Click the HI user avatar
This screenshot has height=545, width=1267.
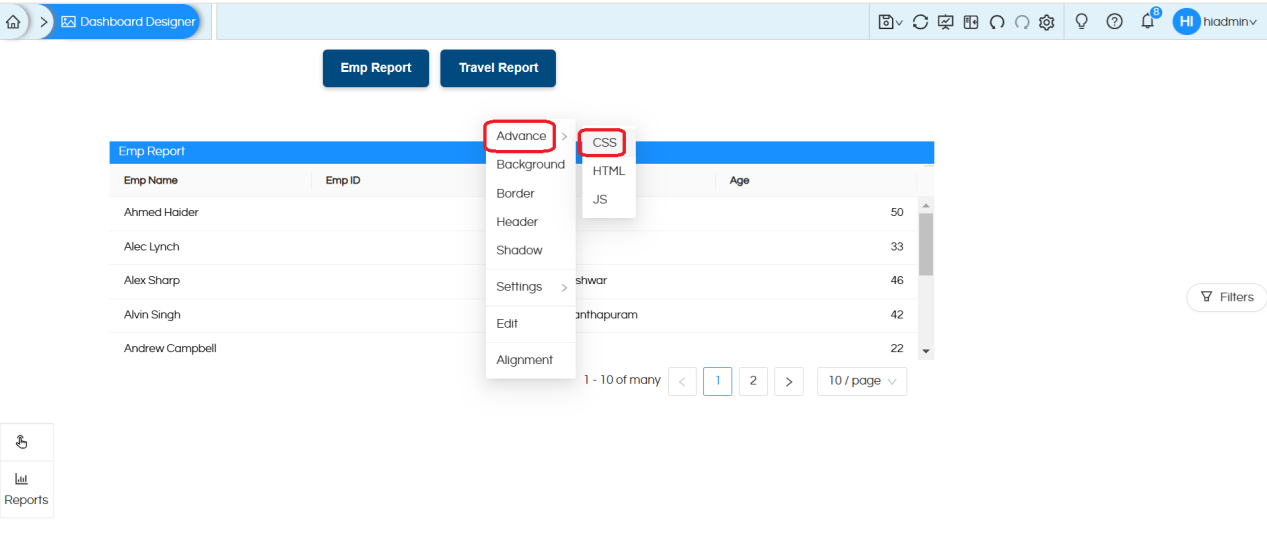pos(1186,21)
